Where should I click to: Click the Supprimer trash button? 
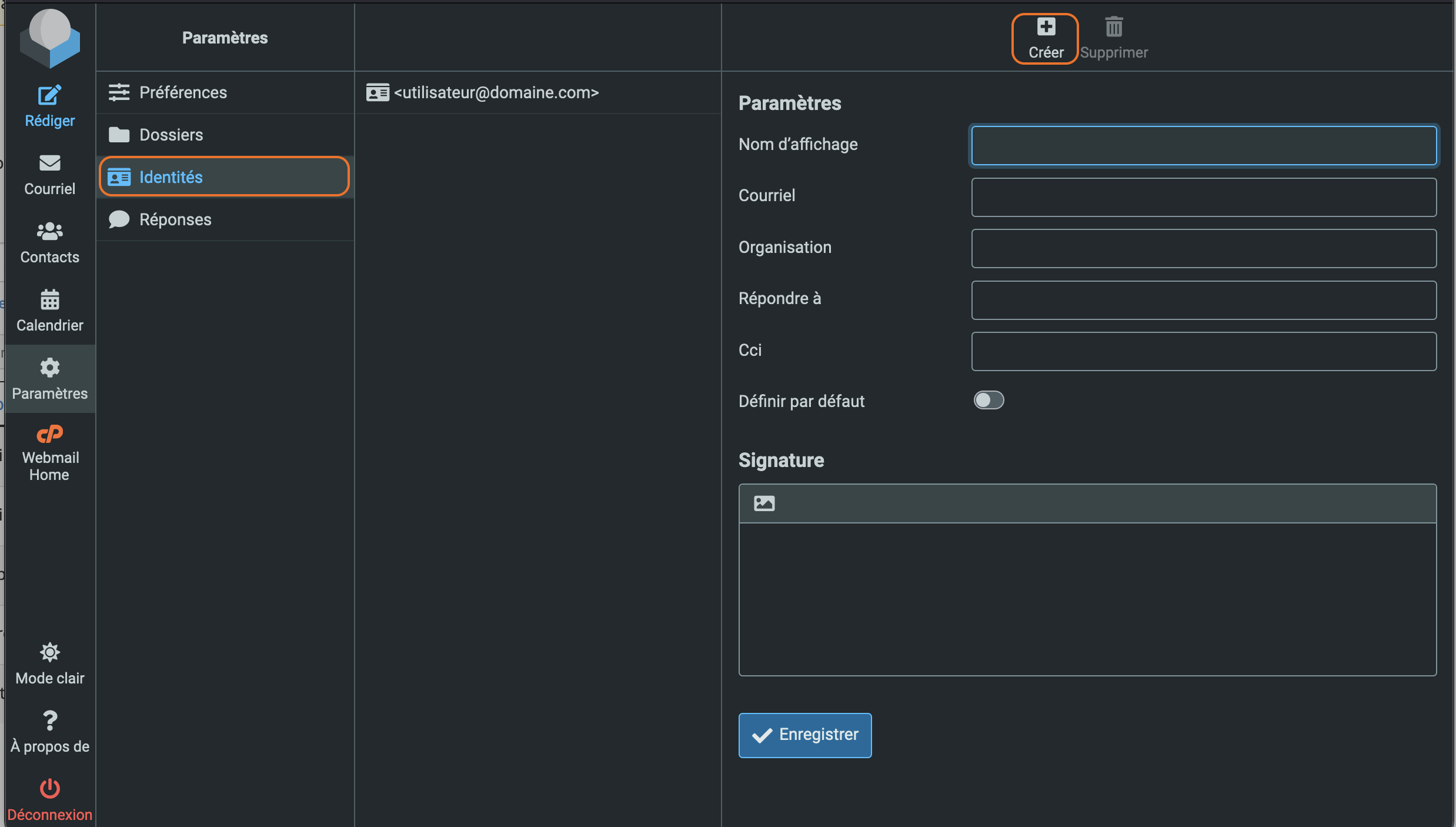(x=1114, y=38)
